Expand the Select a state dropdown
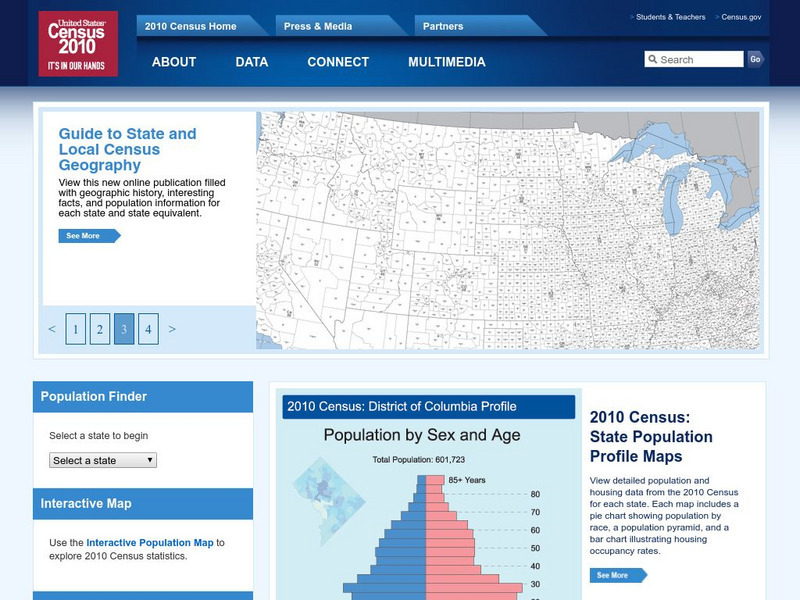Screen dimensions: 800x600 103,460
